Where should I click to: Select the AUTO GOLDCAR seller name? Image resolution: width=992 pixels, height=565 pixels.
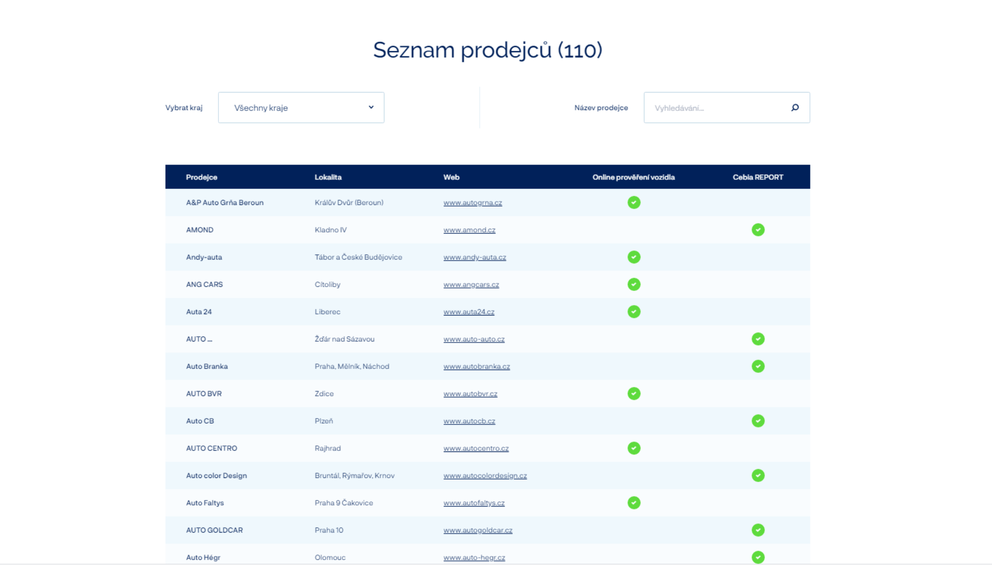214,530
